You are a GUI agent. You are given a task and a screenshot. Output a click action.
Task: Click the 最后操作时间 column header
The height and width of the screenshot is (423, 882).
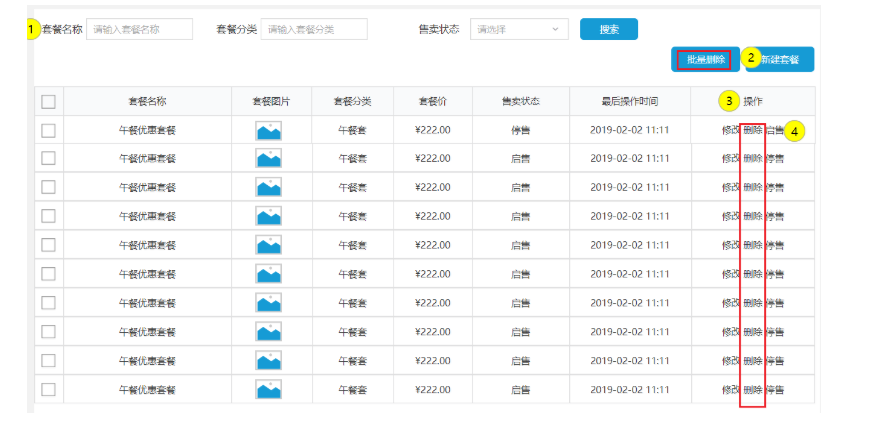pyautogui.click(x=630, y=102)
